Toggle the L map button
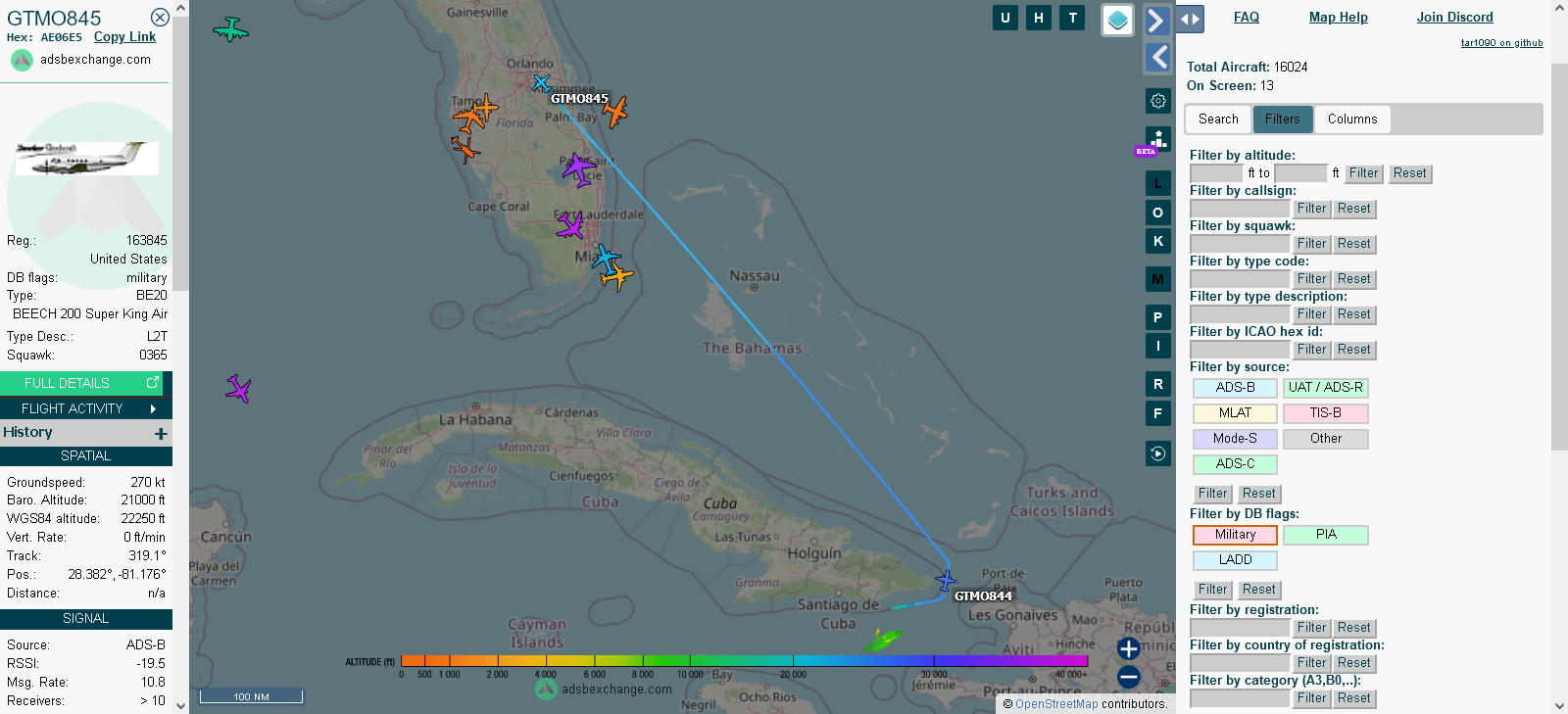Screen dimensions: 1568x714 (x=1157, y=183)
